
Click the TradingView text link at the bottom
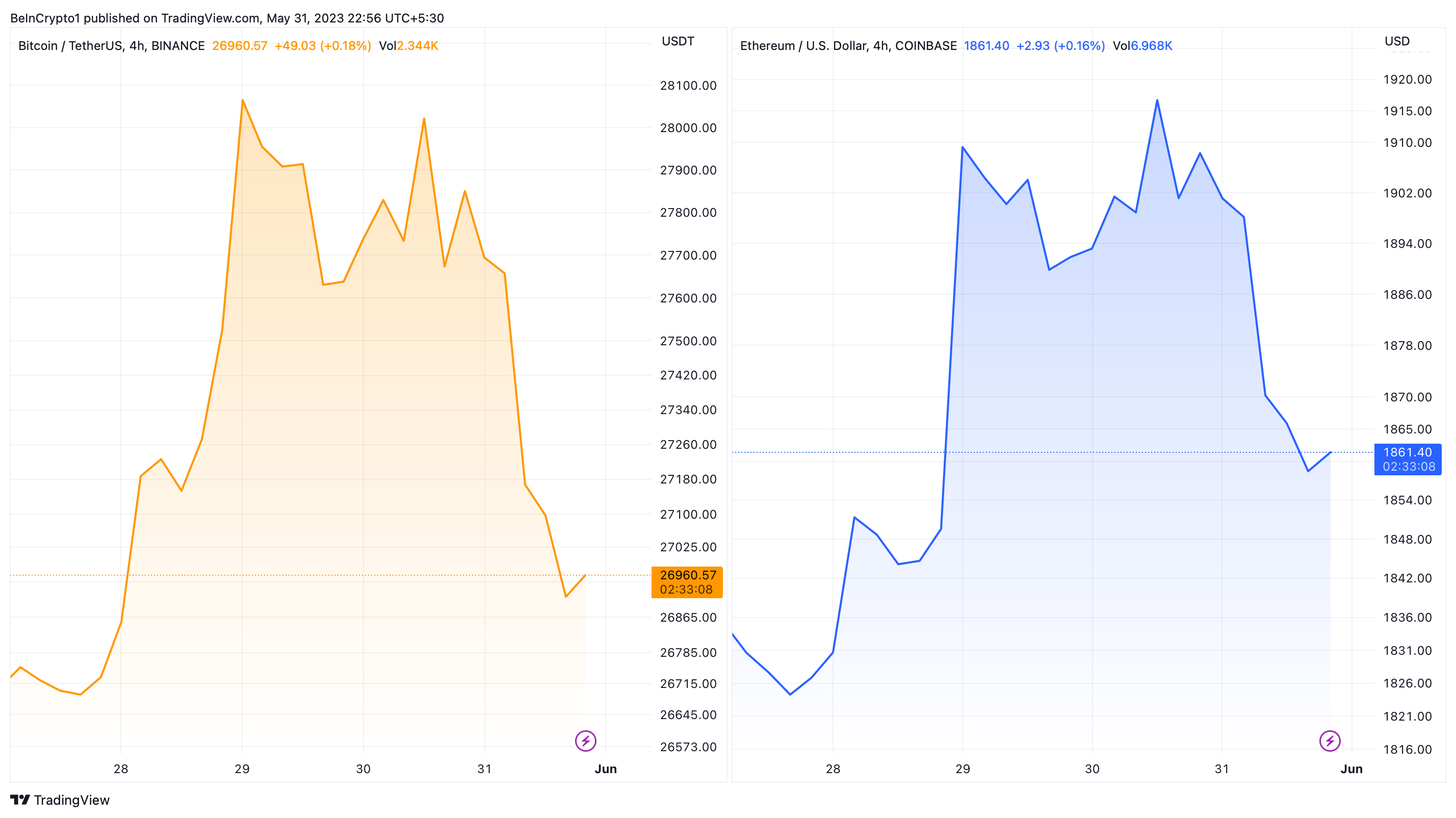pos(72,800)
